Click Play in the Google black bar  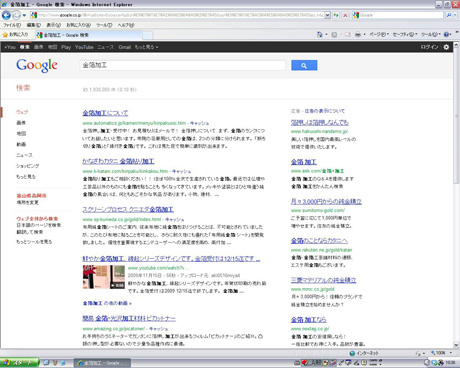point(66,47)
